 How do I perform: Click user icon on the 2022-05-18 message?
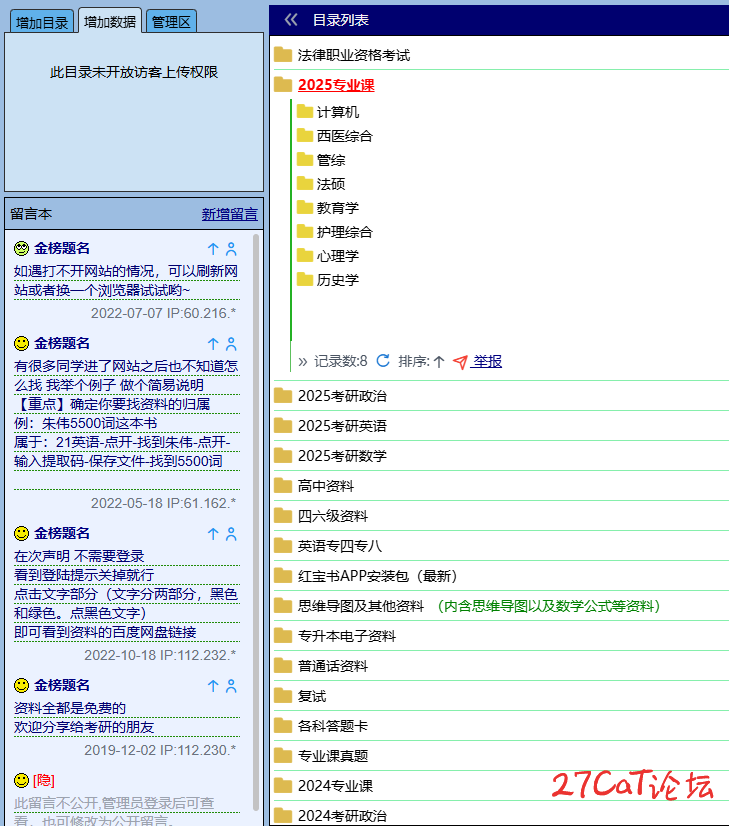coord(231,344)
